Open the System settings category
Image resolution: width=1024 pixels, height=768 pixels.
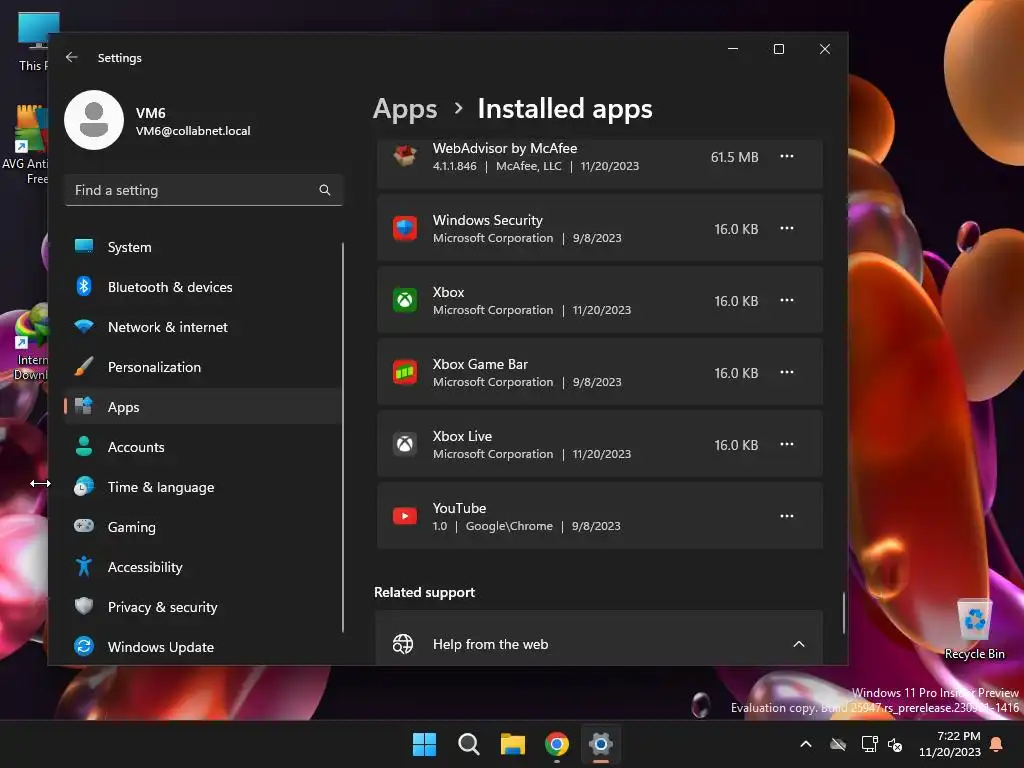[203, 247]
